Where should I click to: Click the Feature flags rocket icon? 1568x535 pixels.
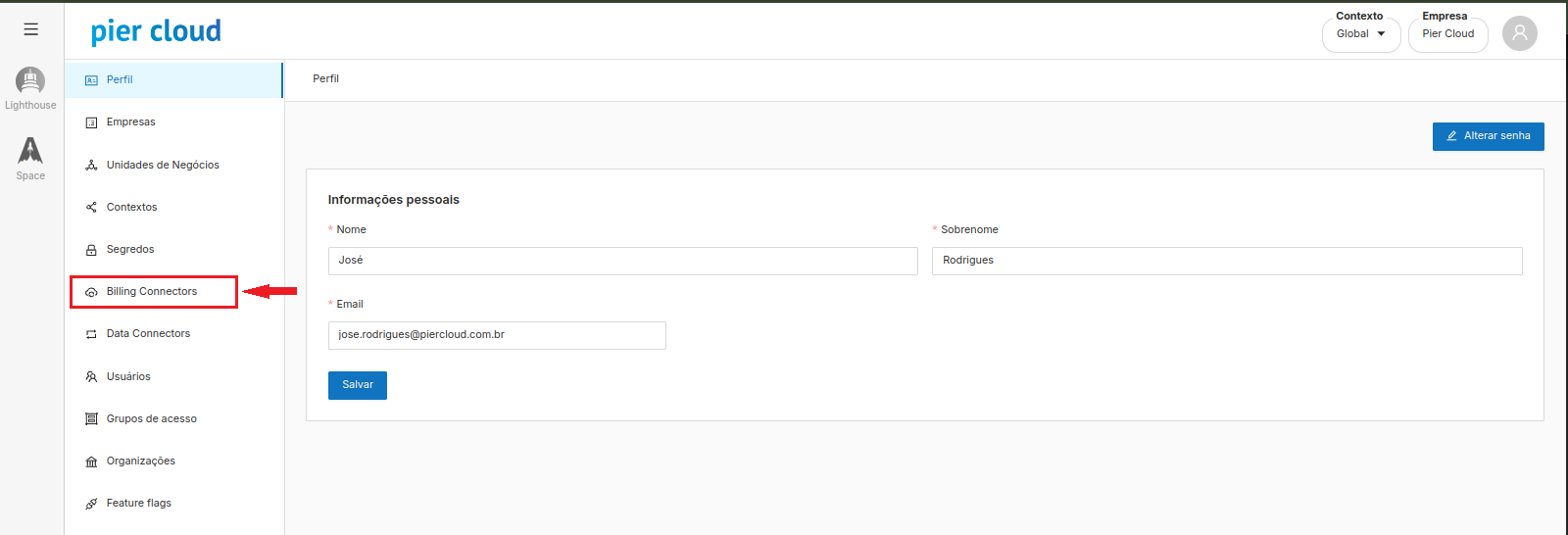coord(91,504)
